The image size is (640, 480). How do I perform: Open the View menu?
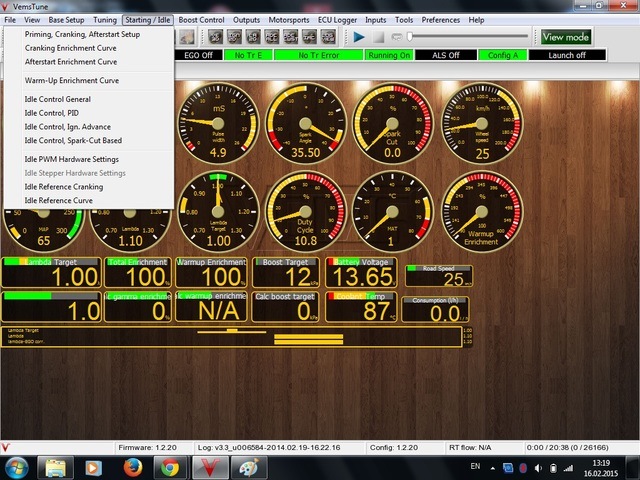pyautogui.click(x=32, y=20)
